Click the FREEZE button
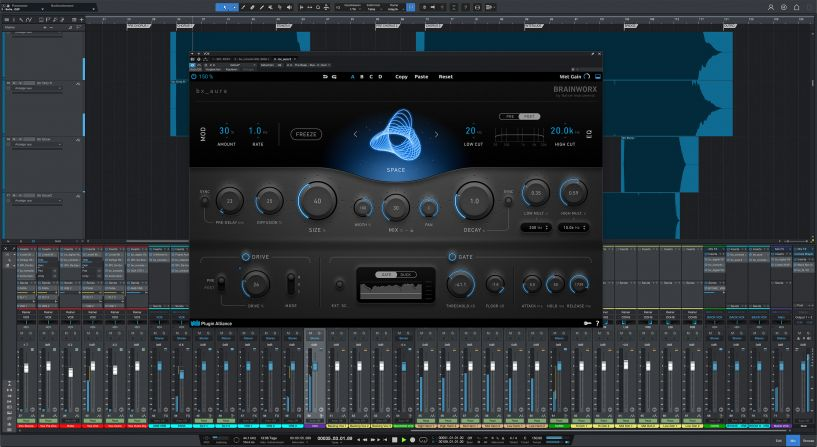 coord(306,134)
